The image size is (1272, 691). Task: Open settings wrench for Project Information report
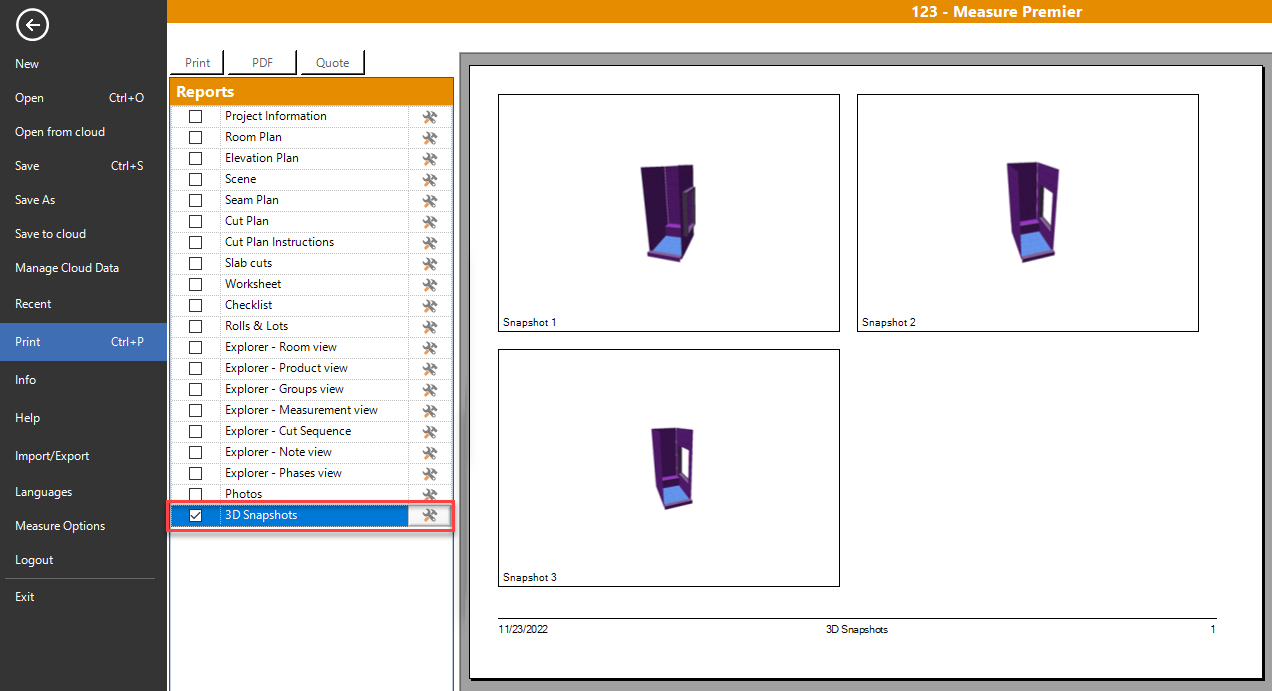(429, 116)
